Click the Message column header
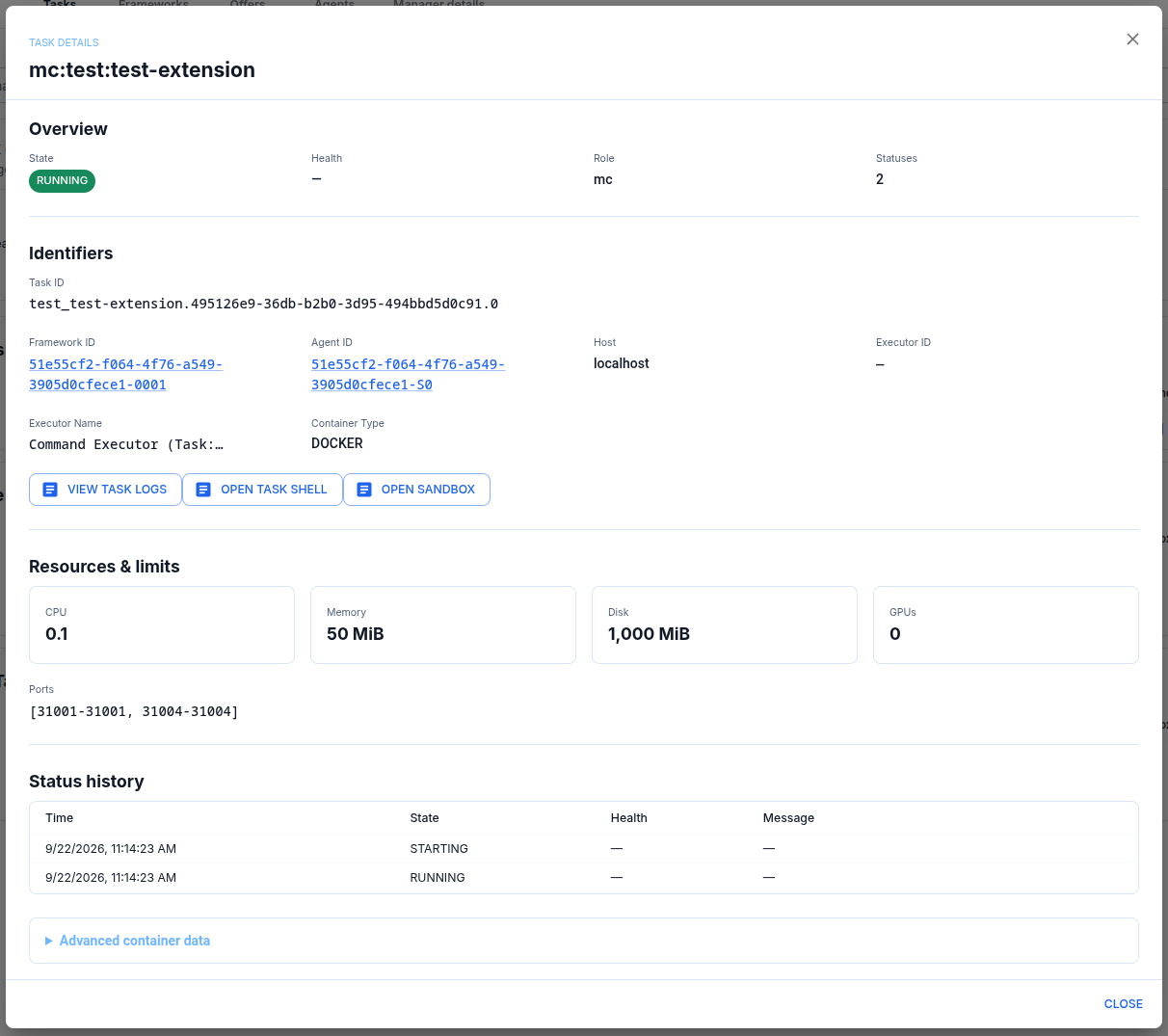 (788, 818)
